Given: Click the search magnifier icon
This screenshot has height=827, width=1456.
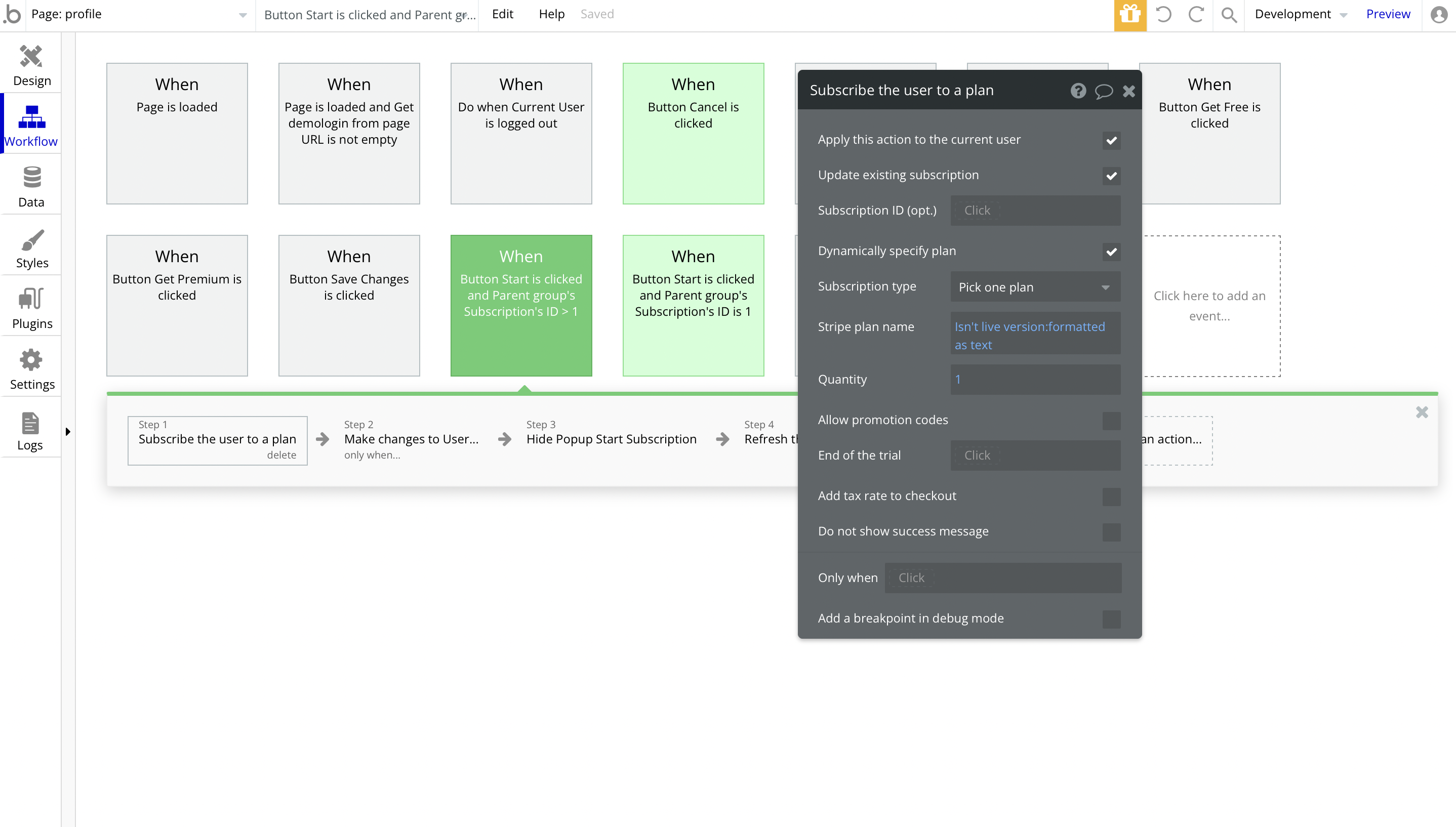Looking at the screenshot, I should [1228, 15].
